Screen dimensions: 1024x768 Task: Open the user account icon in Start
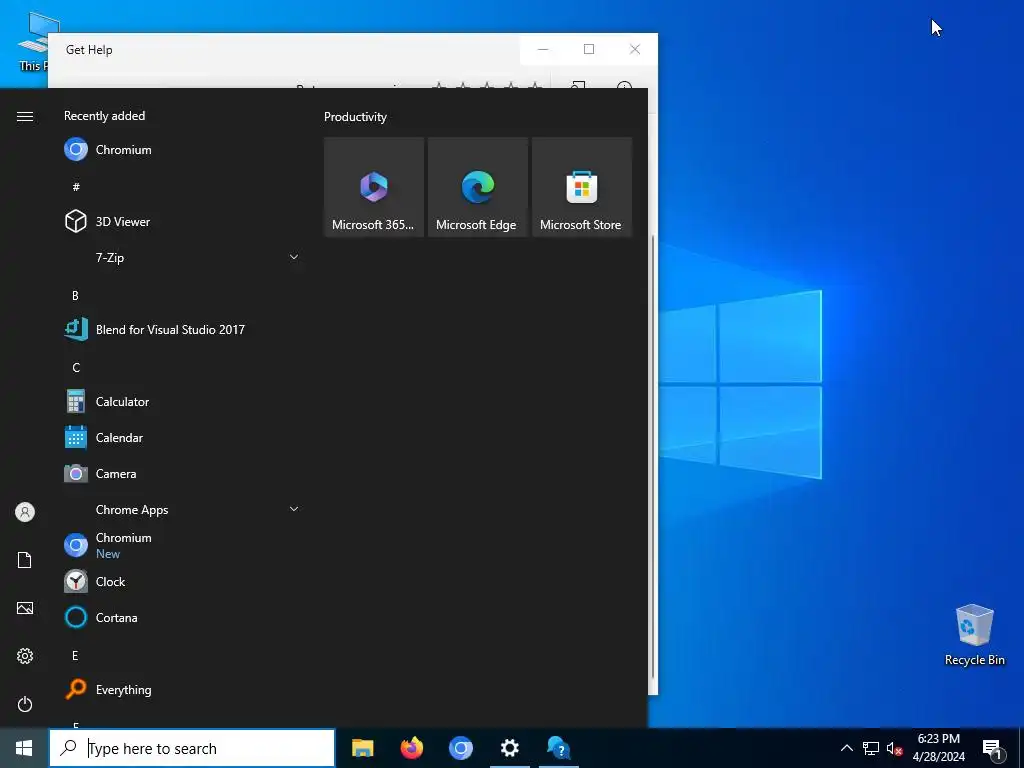25,512
